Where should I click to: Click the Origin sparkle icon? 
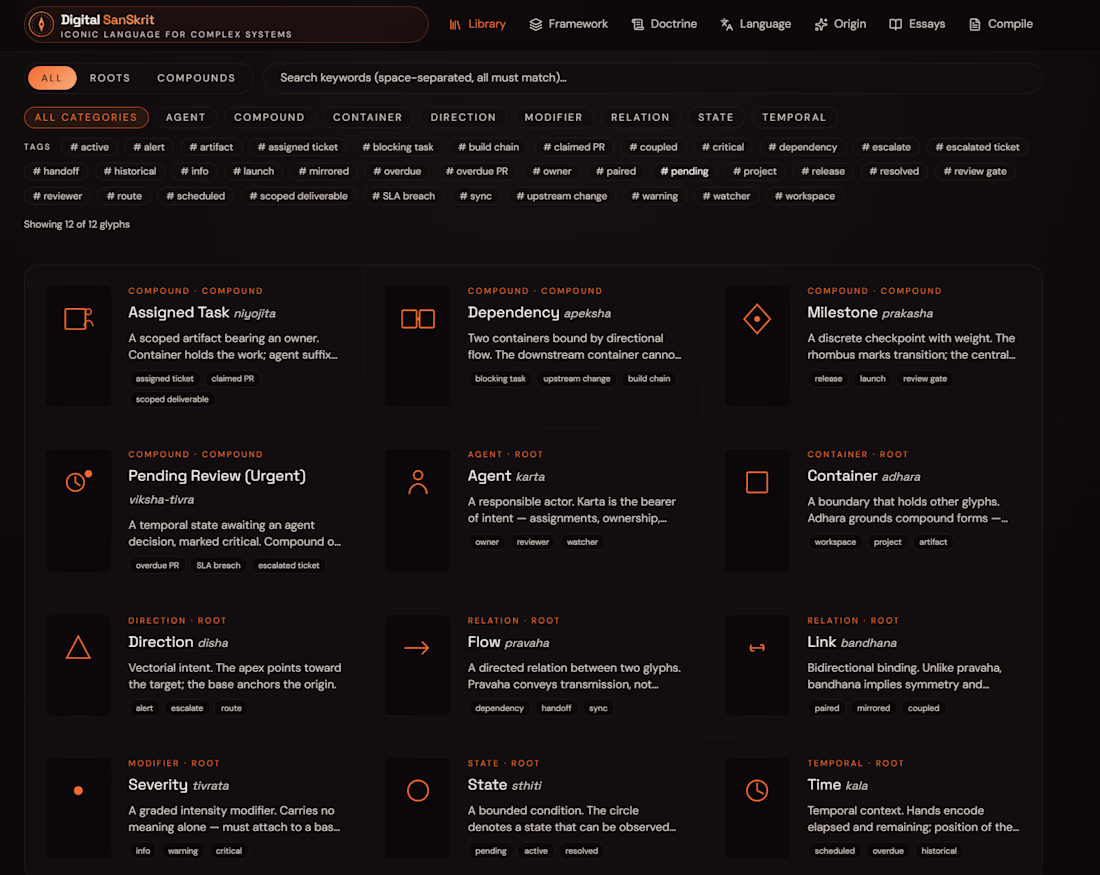point(821,25)
